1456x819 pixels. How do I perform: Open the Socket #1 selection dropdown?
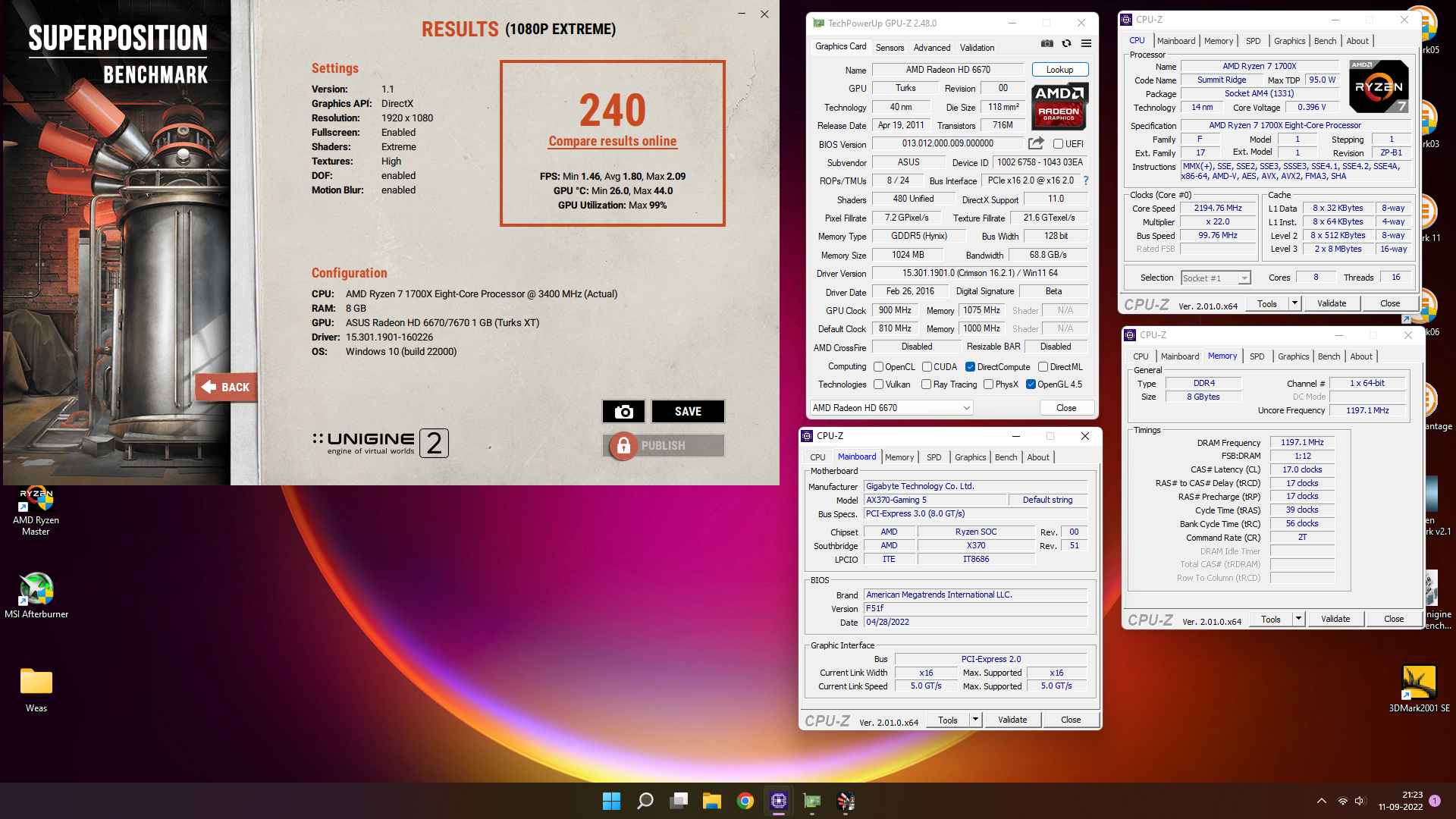click(1216, 278)
